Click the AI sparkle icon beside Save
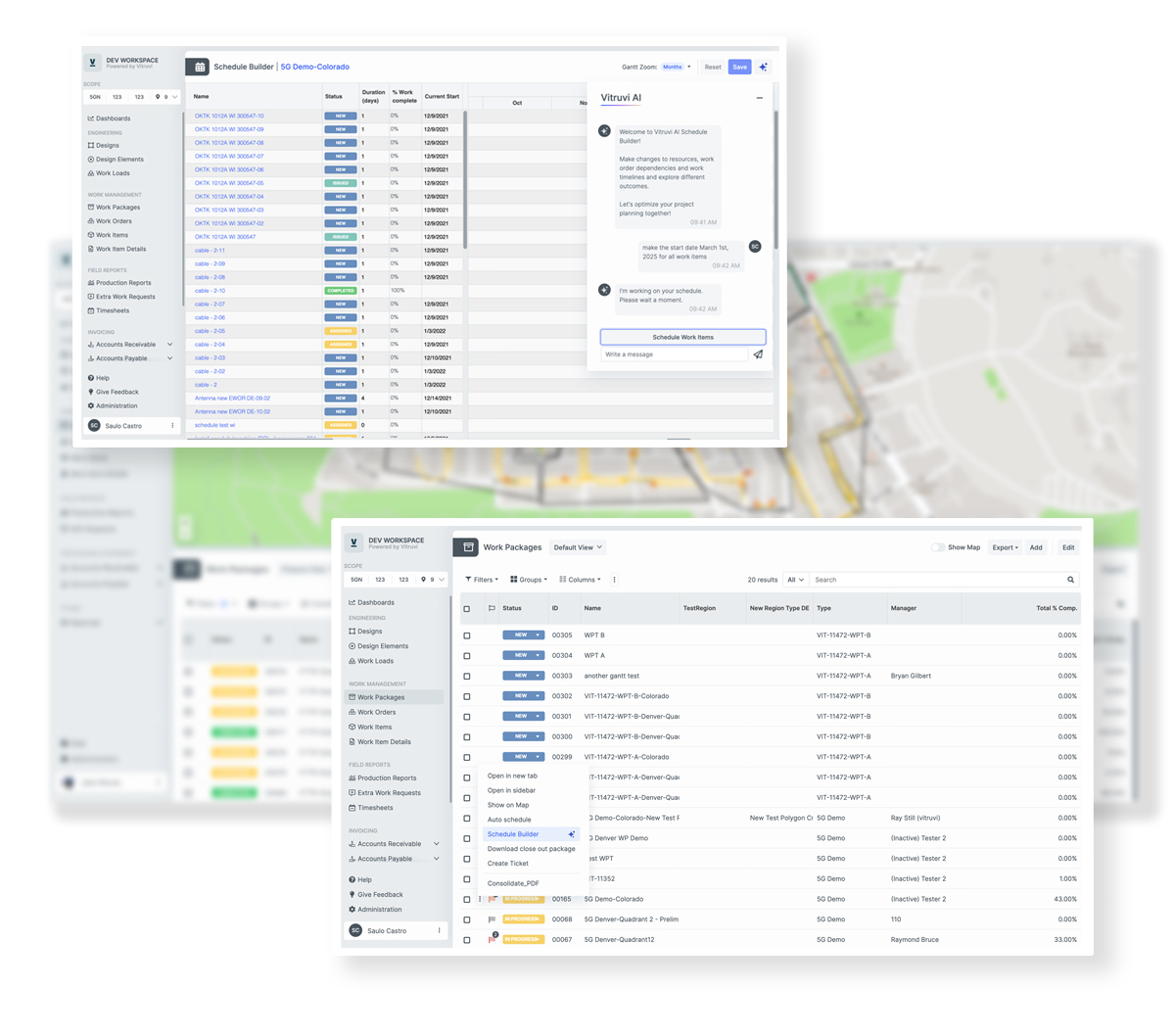The height and width of the screenshot is (1036, 1175). click(x=763, y=67)
